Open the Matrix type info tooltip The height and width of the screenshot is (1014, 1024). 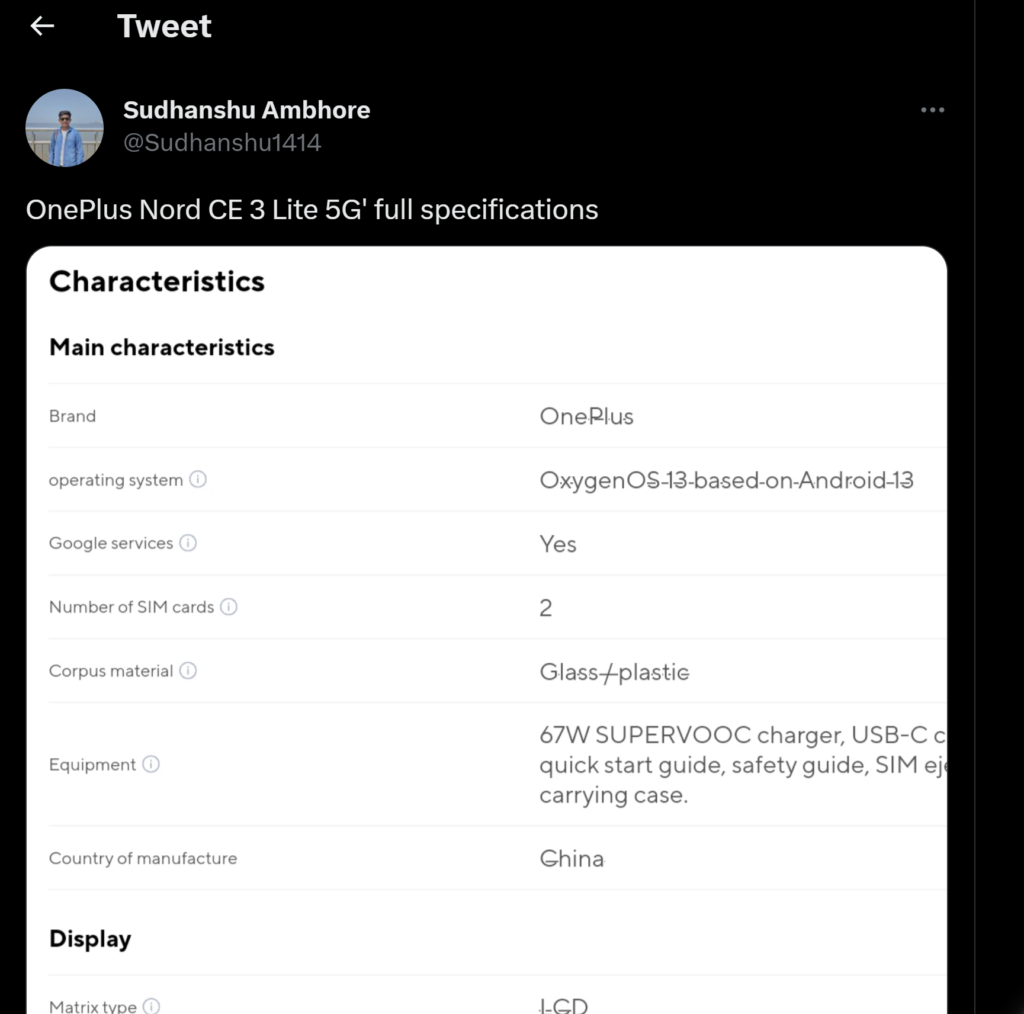(151, 1006)
